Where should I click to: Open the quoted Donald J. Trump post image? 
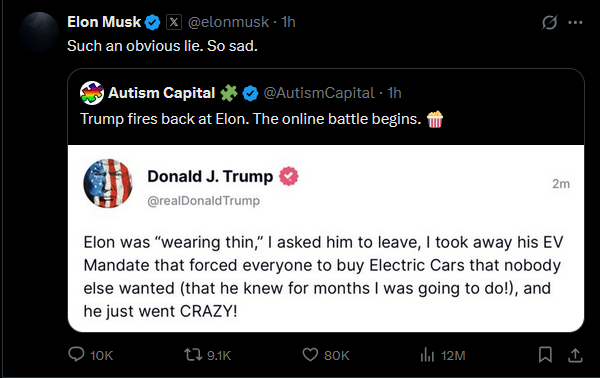click(326, 238)
